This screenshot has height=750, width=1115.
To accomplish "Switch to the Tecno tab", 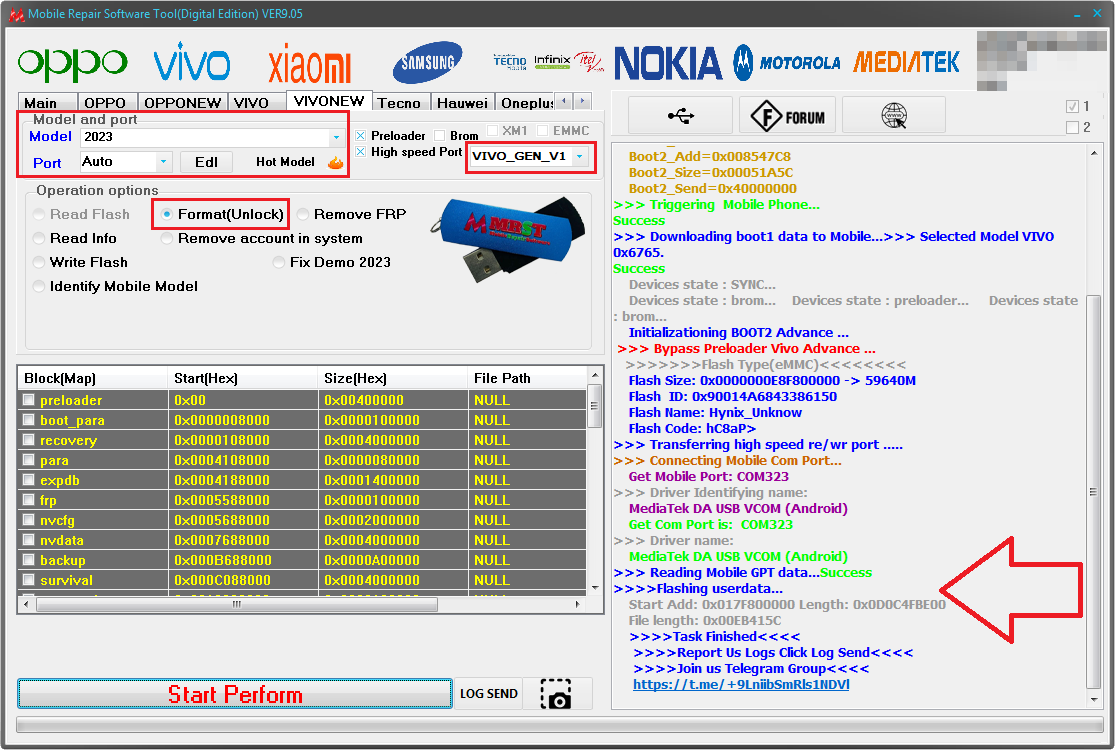I will (399, 103).
